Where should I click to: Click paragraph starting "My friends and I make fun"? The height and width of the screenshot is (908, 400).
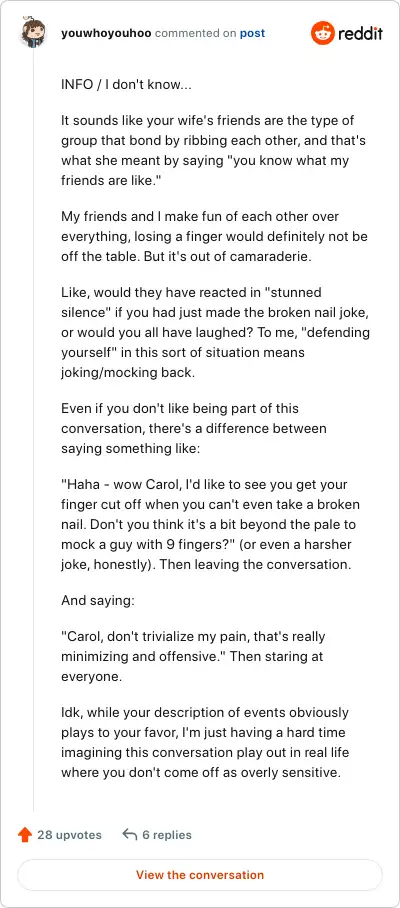[x=214, y=237]
